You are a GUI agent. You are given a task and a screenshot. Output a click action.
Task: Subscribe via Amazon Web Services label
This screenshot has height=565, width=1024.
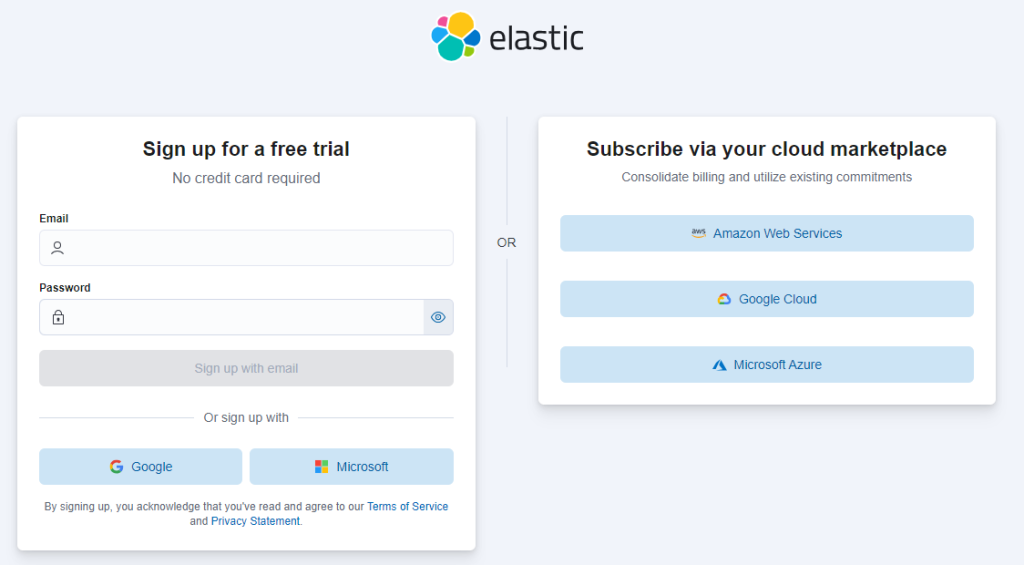pos(777,233)
